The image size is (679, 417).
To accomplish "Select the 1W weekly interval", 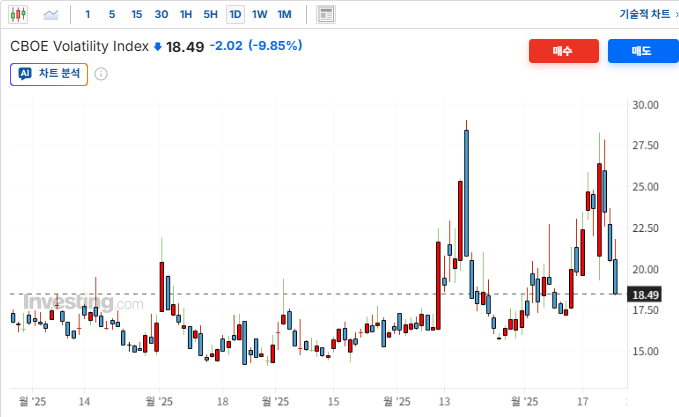I will (x=260, y=14).
